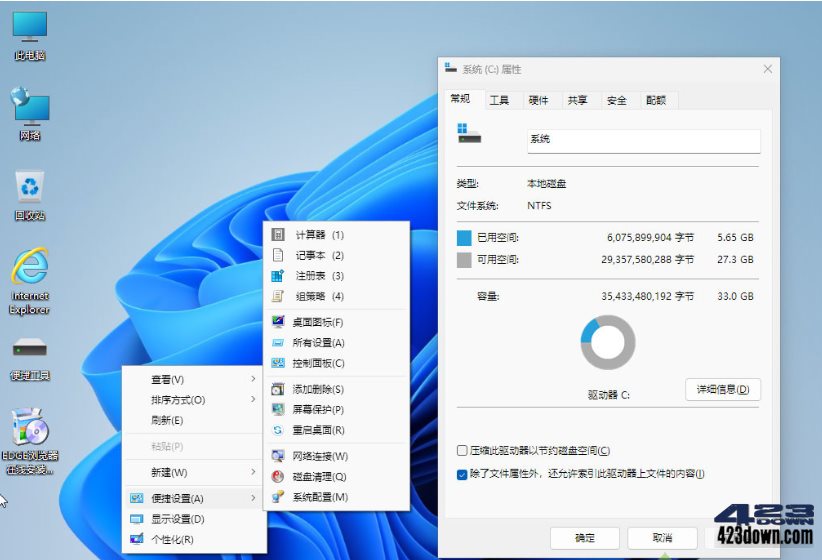
Task: Enable 压缩此驱动器以节约磁盘空间 checkbox
Action: coord(462,450)
